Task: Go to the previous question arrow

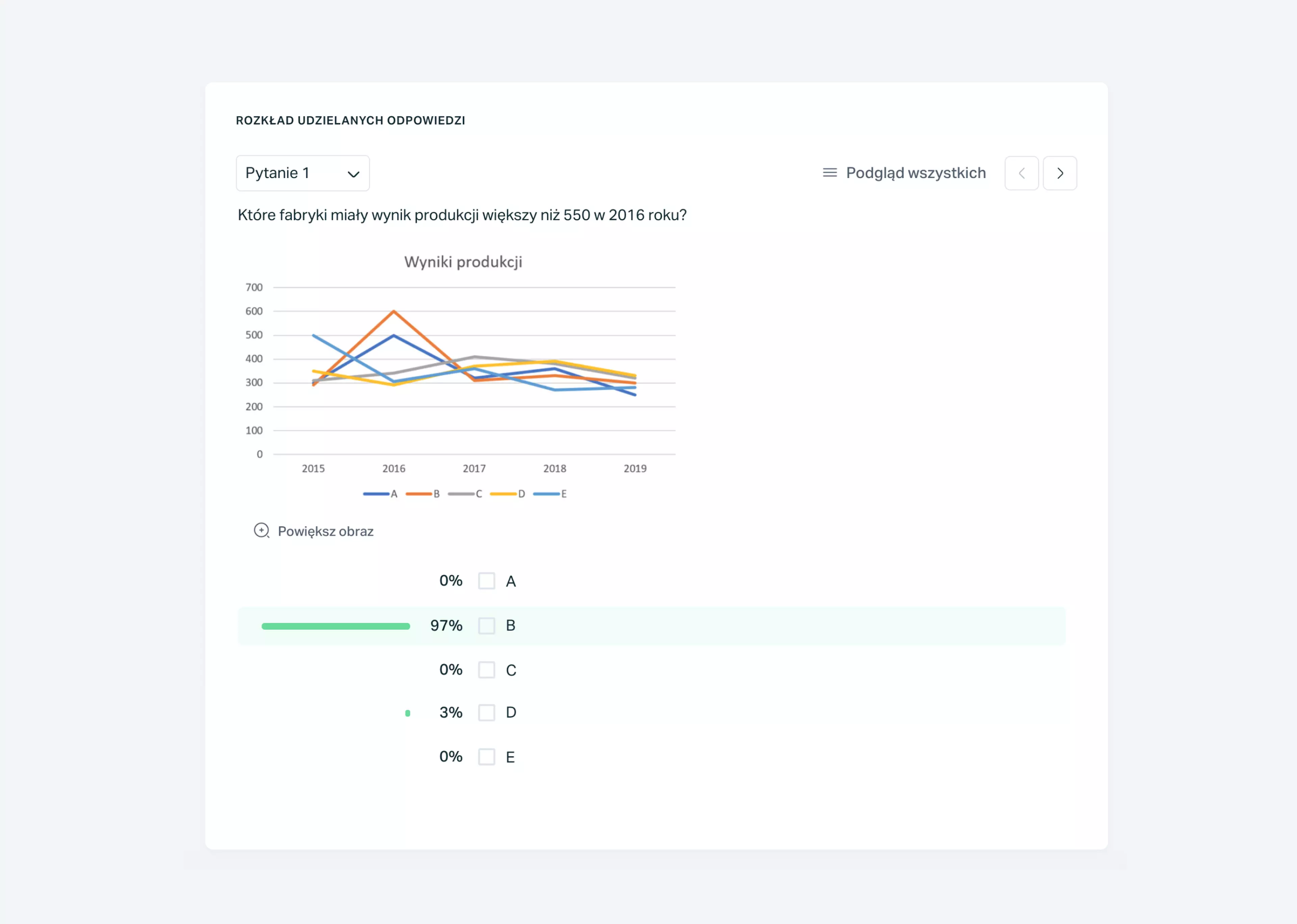Action: [1021, 173]
